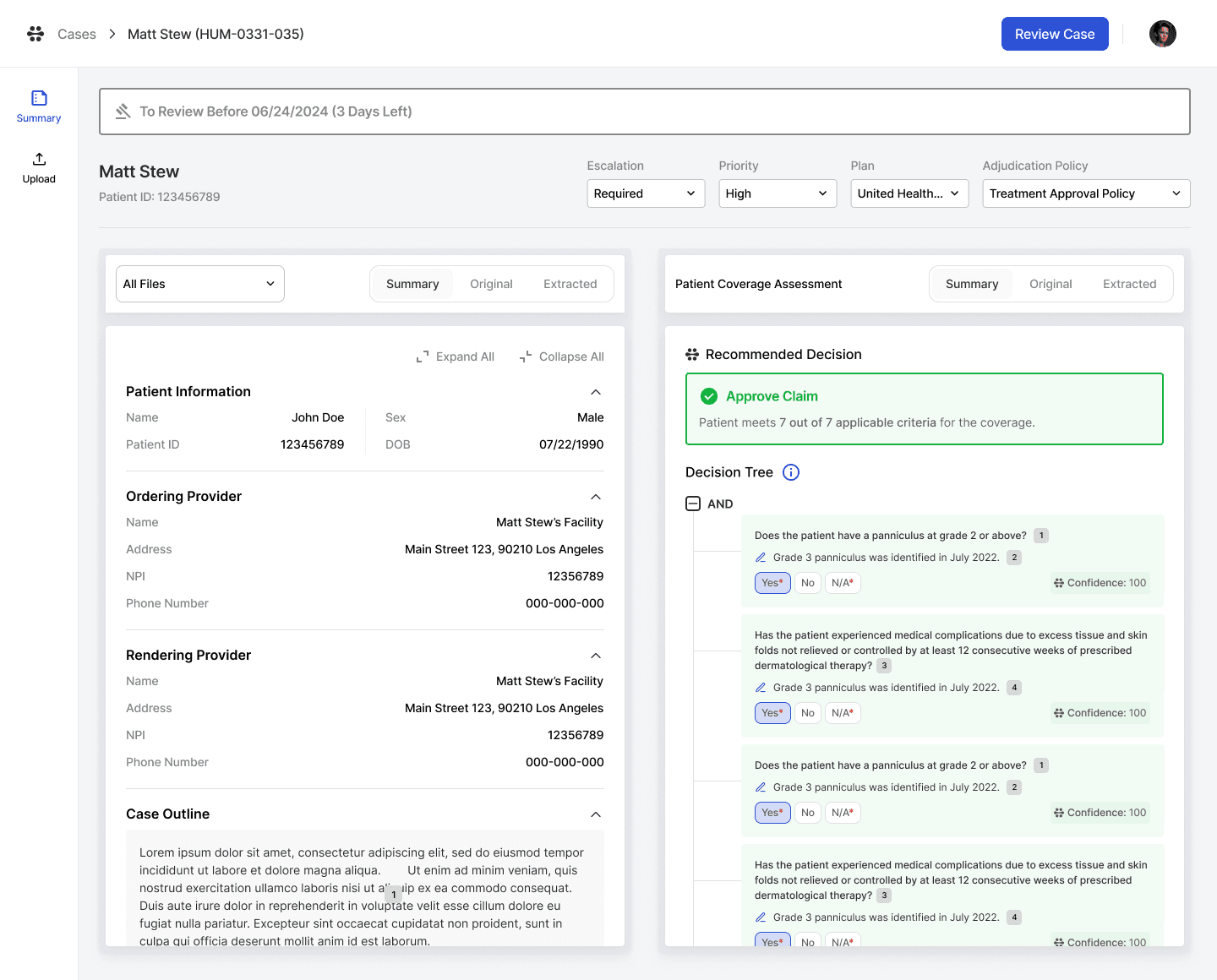Viewport: 1217px width, 980px height.
Task: Click Patient Coverage Assessment heading
Action: pyautogui.click(x=759, y=284)
